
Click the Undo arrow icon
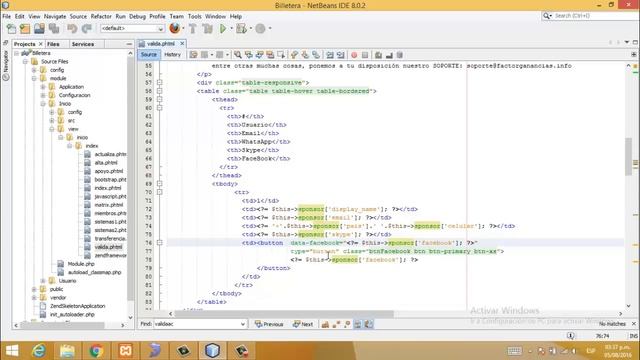(72, 29)
